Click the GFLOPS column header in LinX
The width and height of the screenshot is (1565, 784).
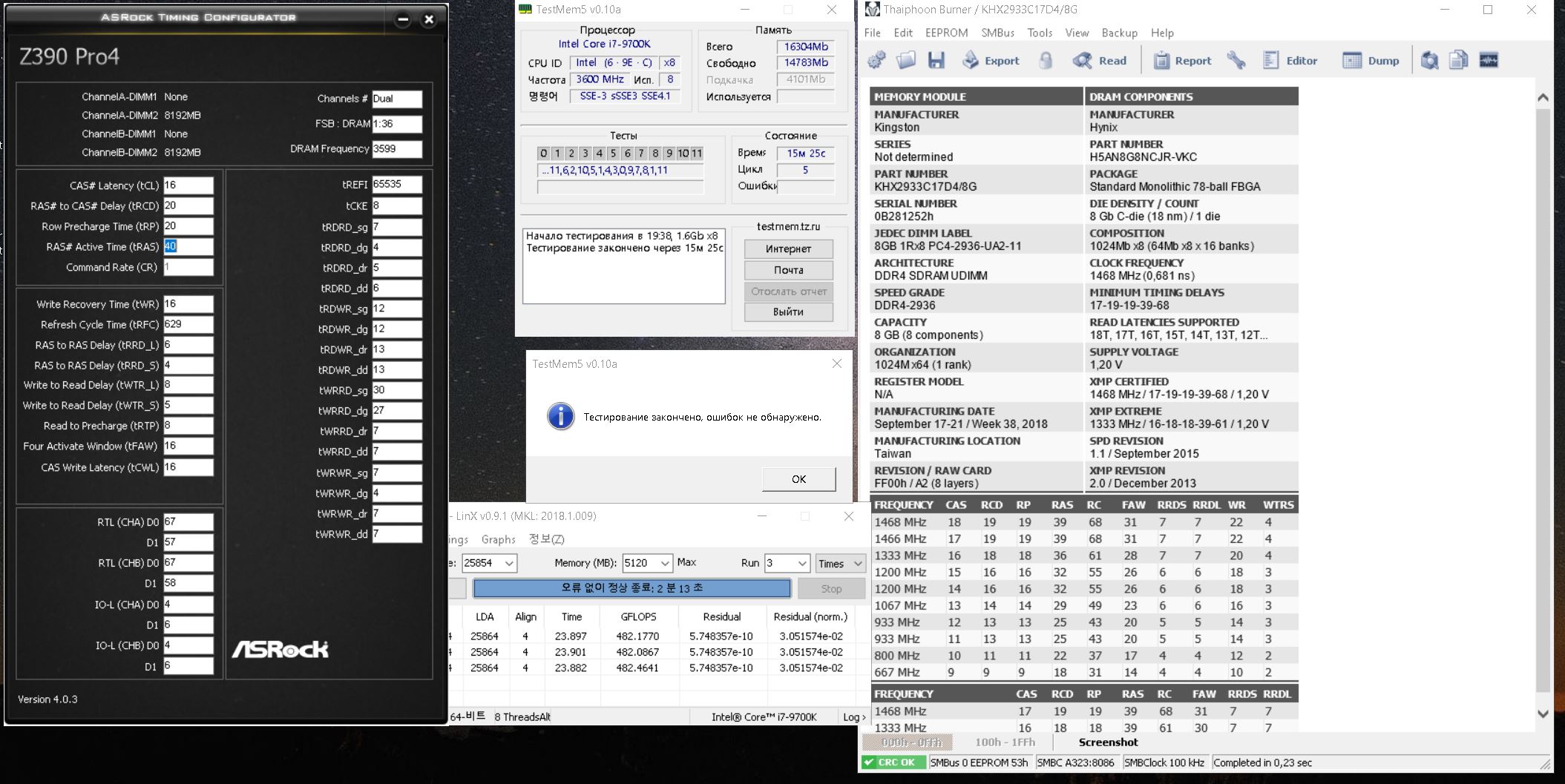click(x=637, y=616)
